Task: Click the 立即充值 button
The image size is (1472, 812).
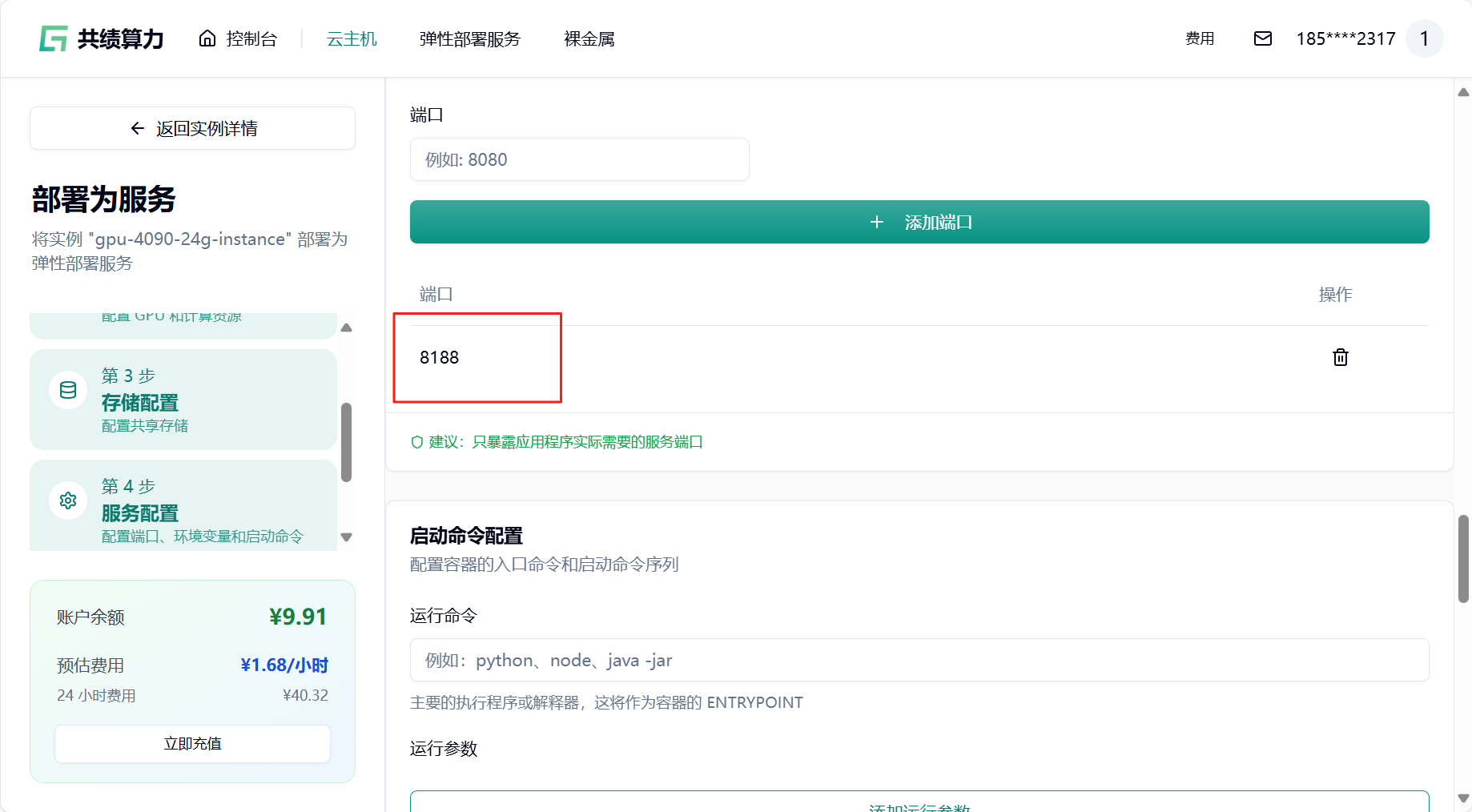Action: click(x=192, y=744)
